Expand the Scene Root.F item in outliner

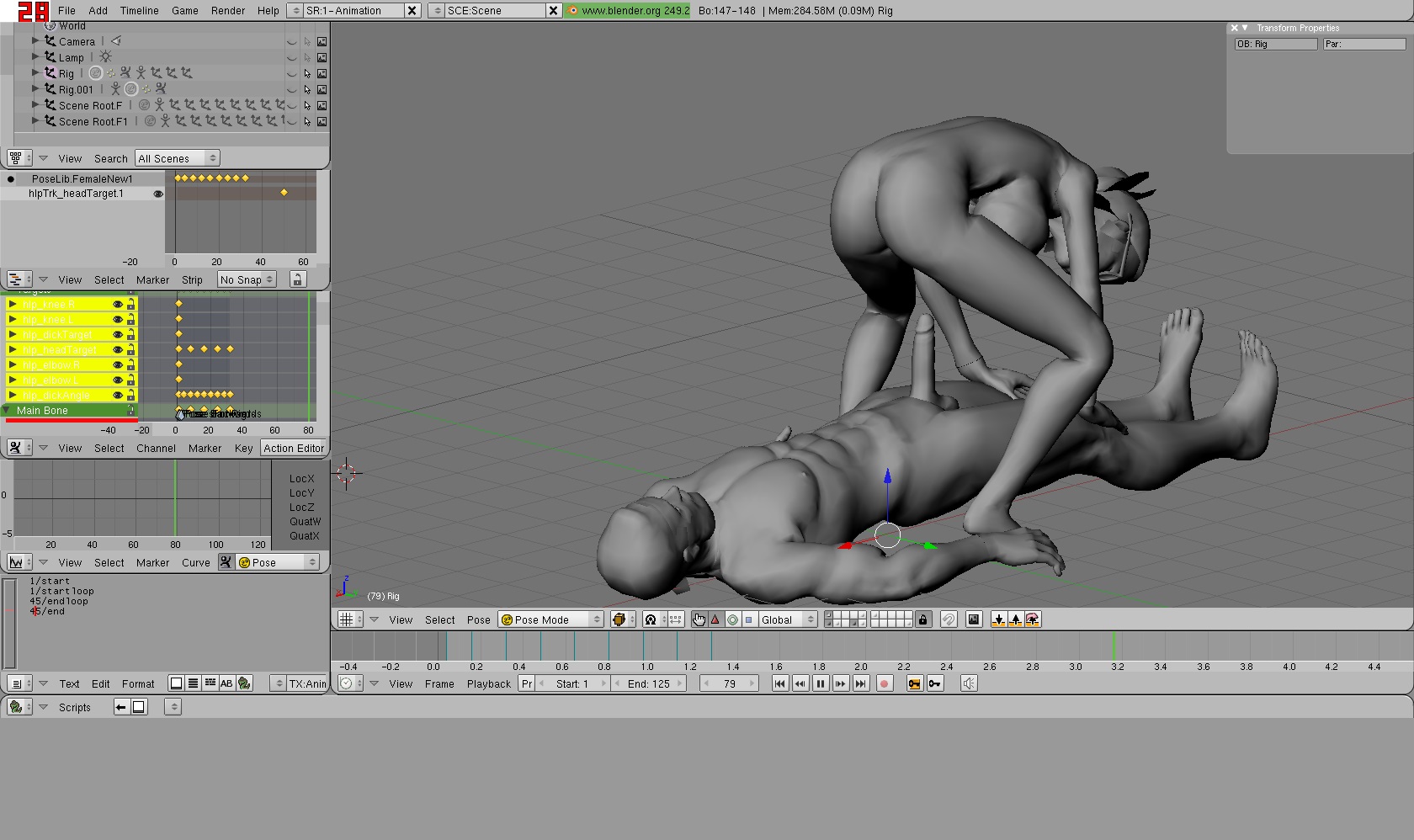point(35,104)
